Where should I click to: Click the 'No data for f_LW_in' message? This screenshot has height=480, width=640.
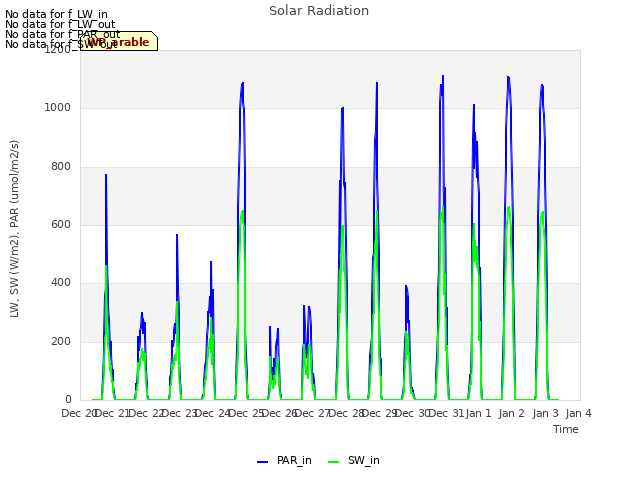(56, 14)
